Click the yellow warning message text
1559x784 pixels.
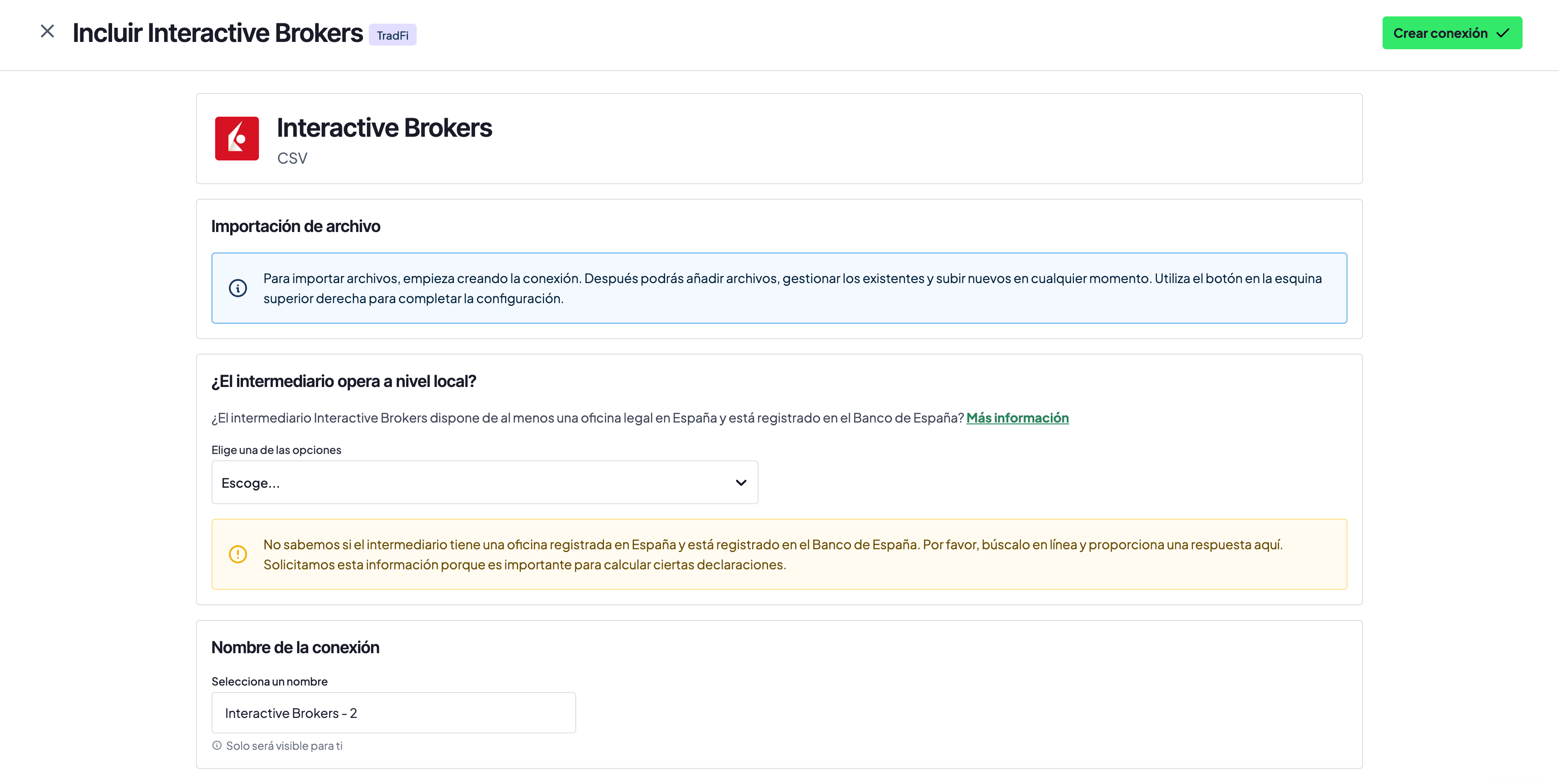(x=773, y=555)
